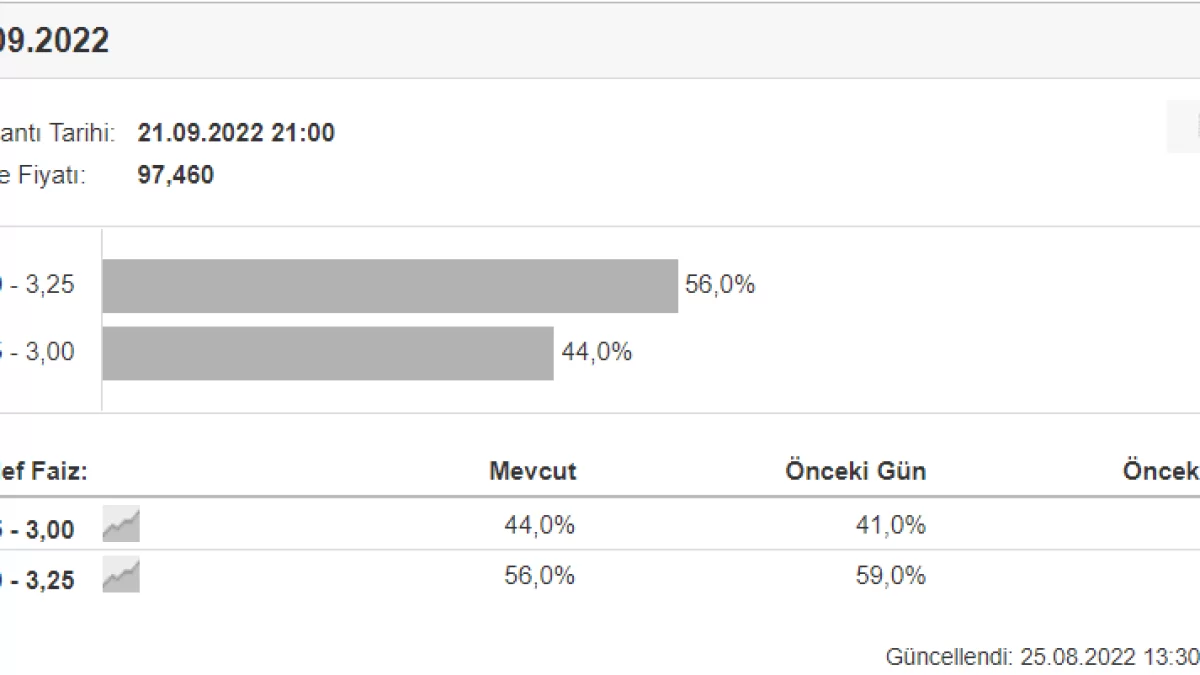Select the Mevcut column header

pos(532,472)
